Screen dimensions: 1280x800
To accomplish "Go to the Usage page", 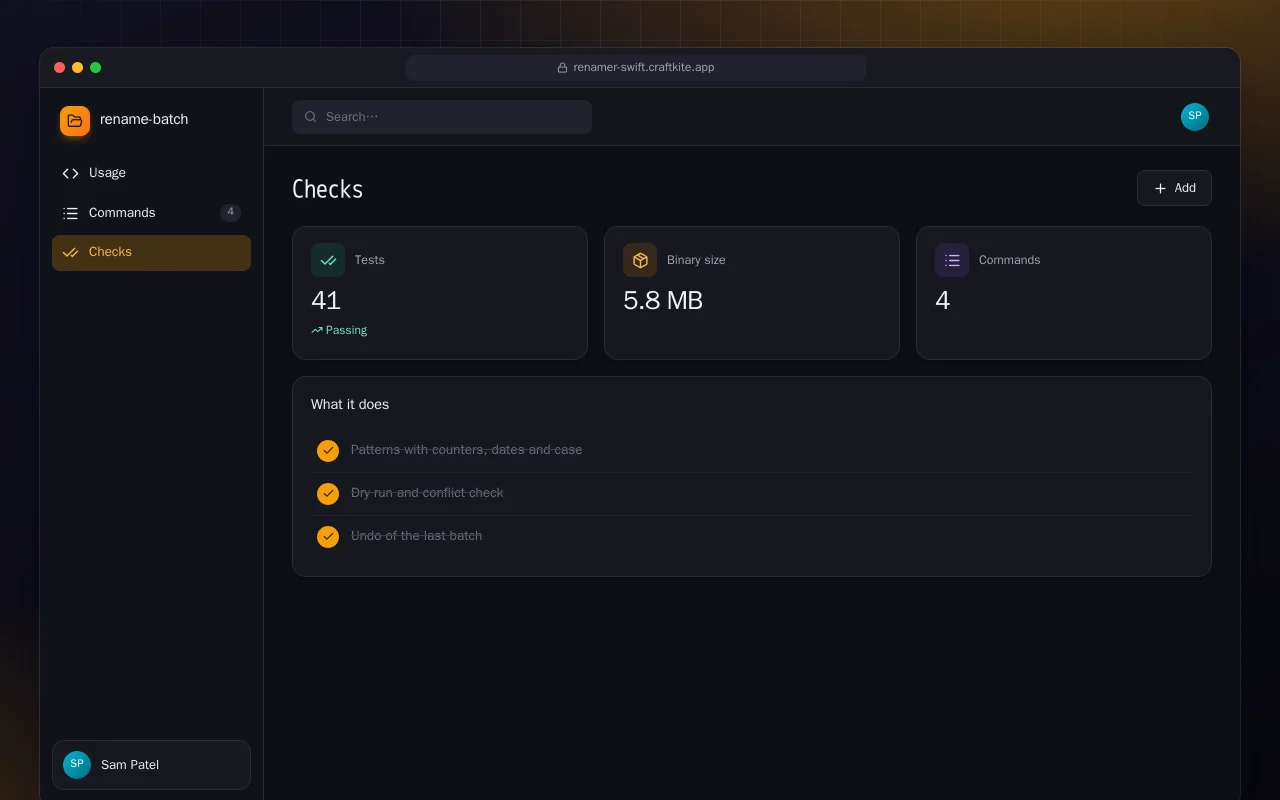I will click(151, 173).
